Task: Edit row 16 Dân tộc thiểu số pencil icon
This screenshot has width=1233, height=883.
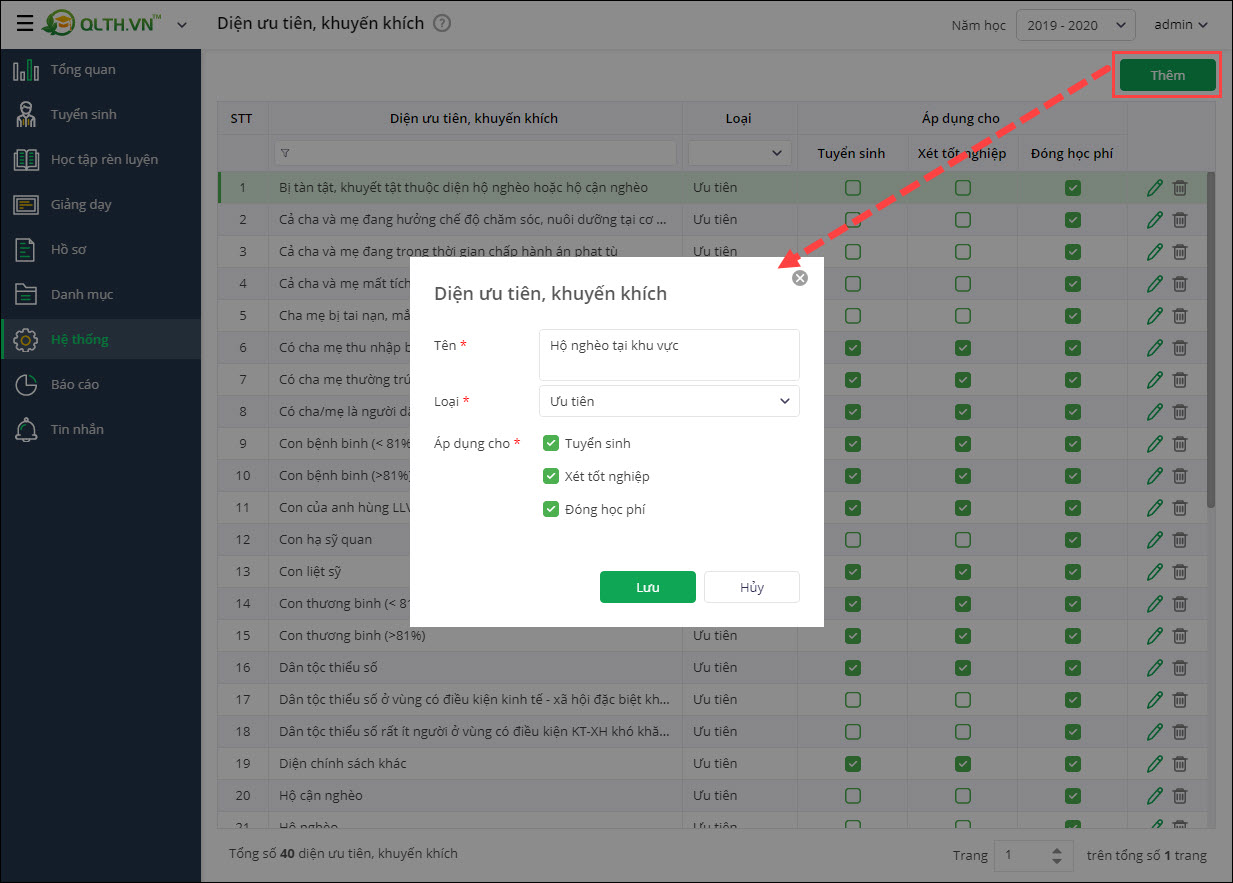Action: pyautogui.click(x=1155, y=667)
